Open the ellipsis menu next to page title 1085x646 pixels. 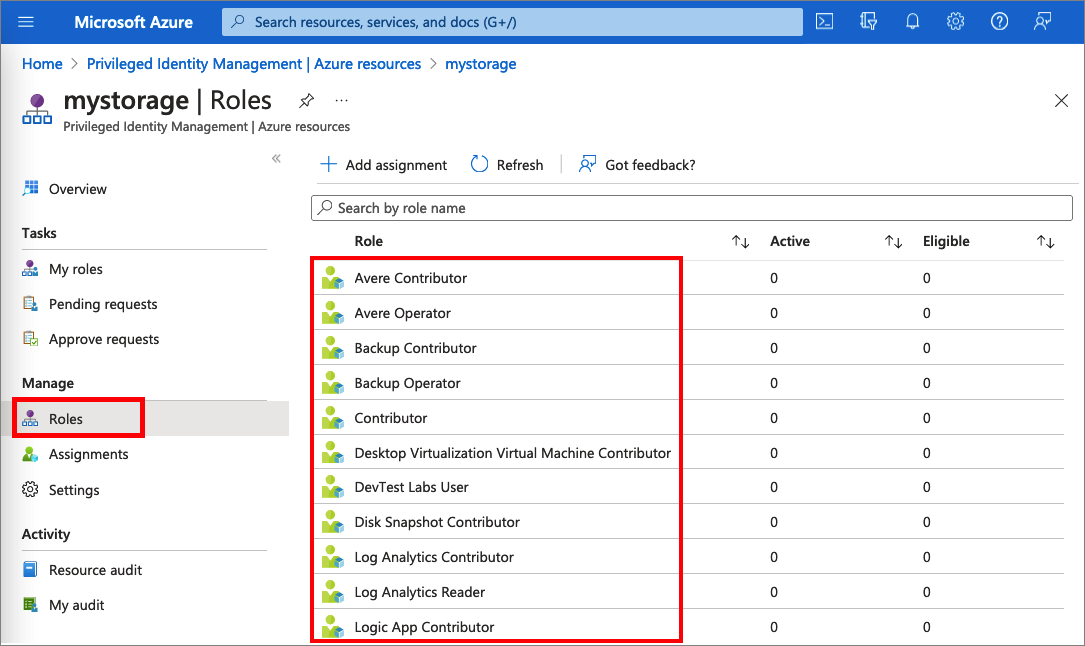tap(341, 100)
